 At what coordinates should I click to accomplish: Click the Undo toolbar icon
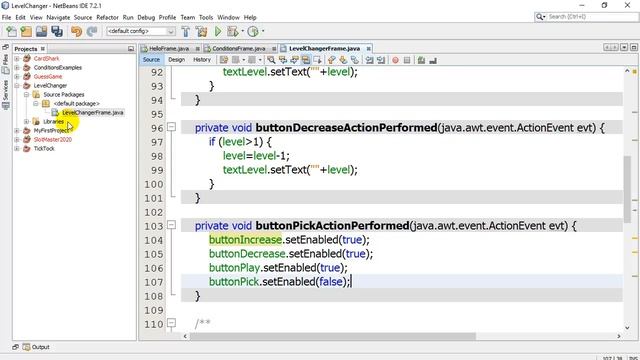(76, 31)
